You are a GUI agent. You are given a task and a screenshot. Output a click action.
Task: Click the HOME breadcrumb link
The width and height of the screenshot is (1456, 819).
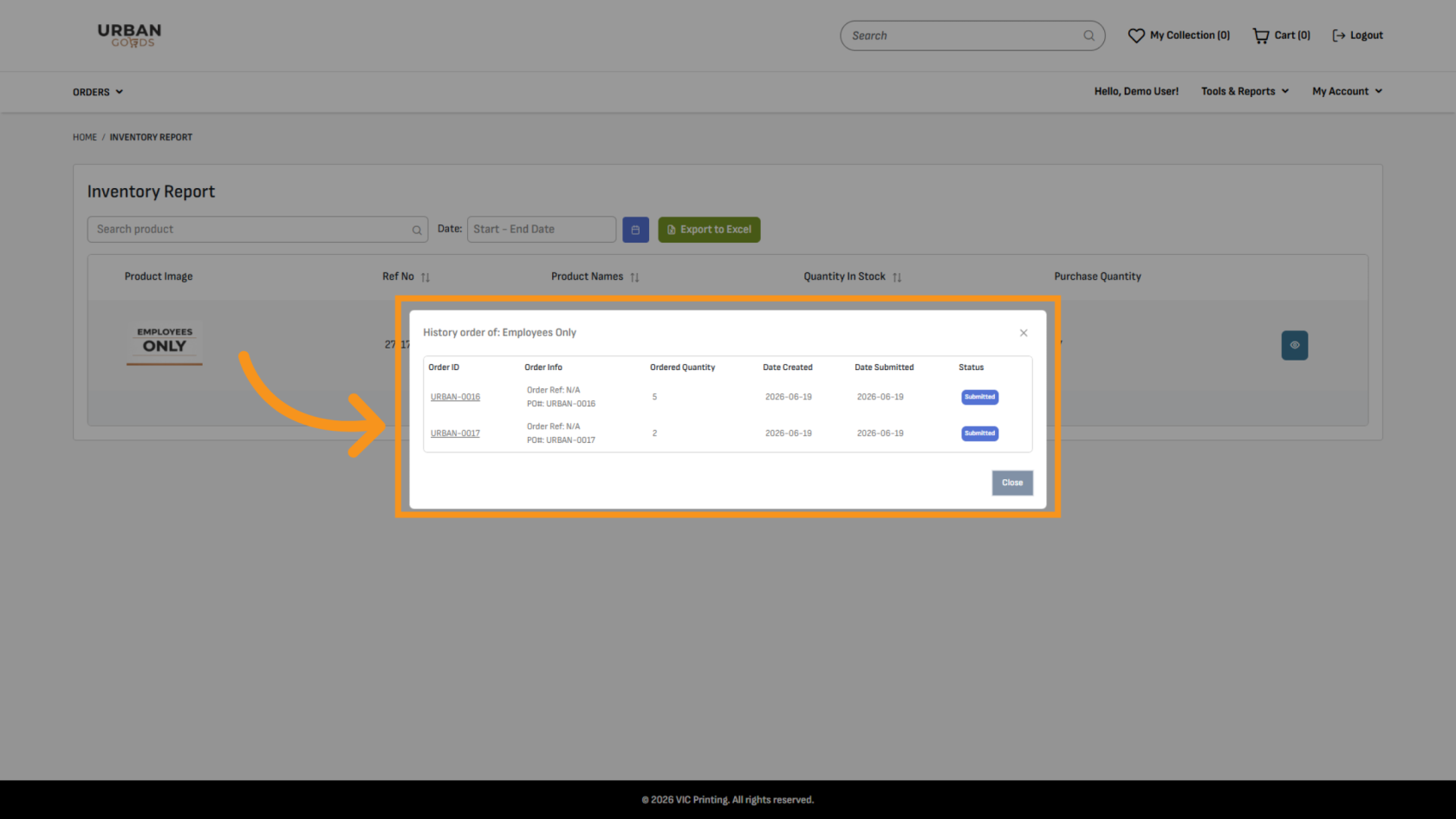coord(85,137)
